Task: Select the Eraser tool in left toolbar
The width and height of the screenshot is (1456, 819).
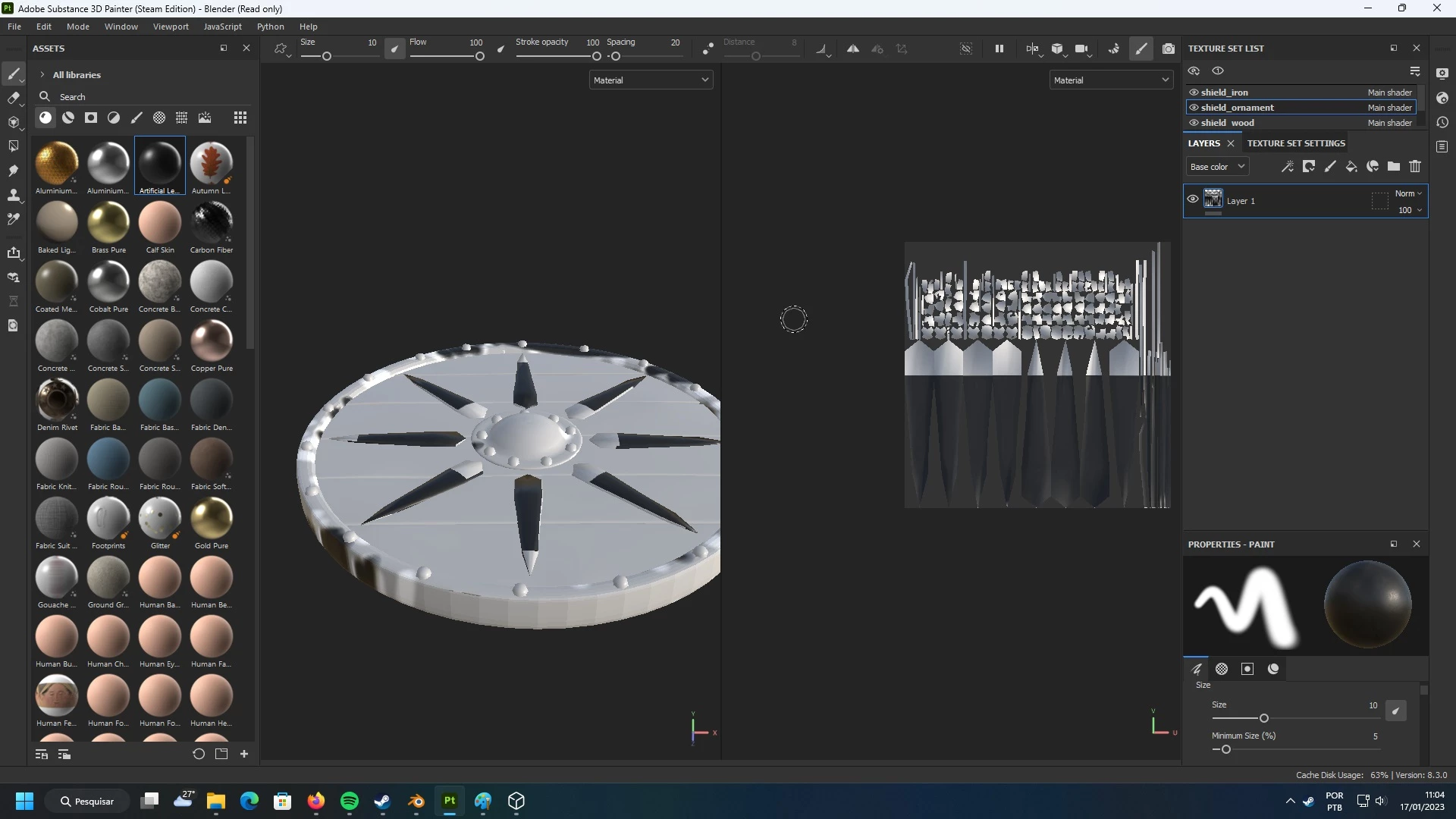Action: [x=13, y=98]
